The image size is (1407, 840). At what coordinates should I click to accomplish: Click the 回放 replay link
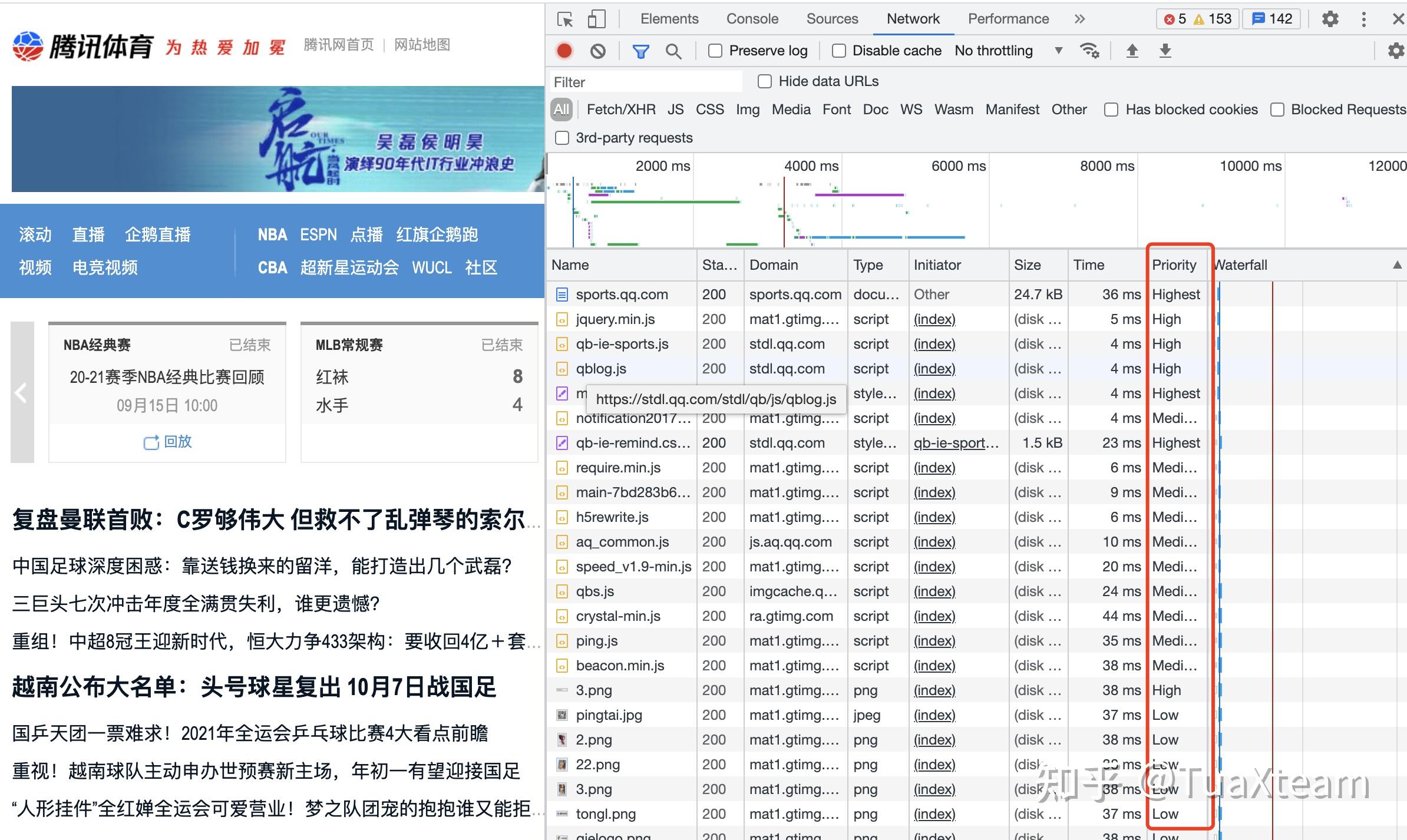177,442
